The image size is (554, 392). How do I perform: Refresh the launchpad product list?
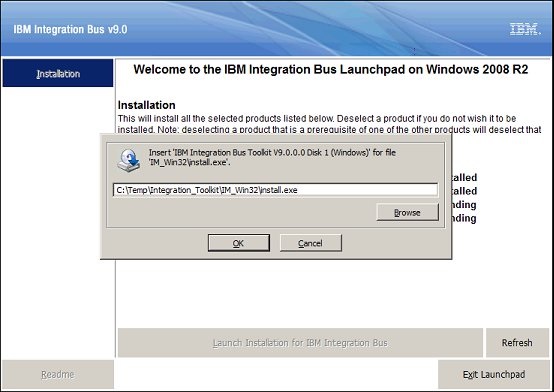click(x=517, y=343)
